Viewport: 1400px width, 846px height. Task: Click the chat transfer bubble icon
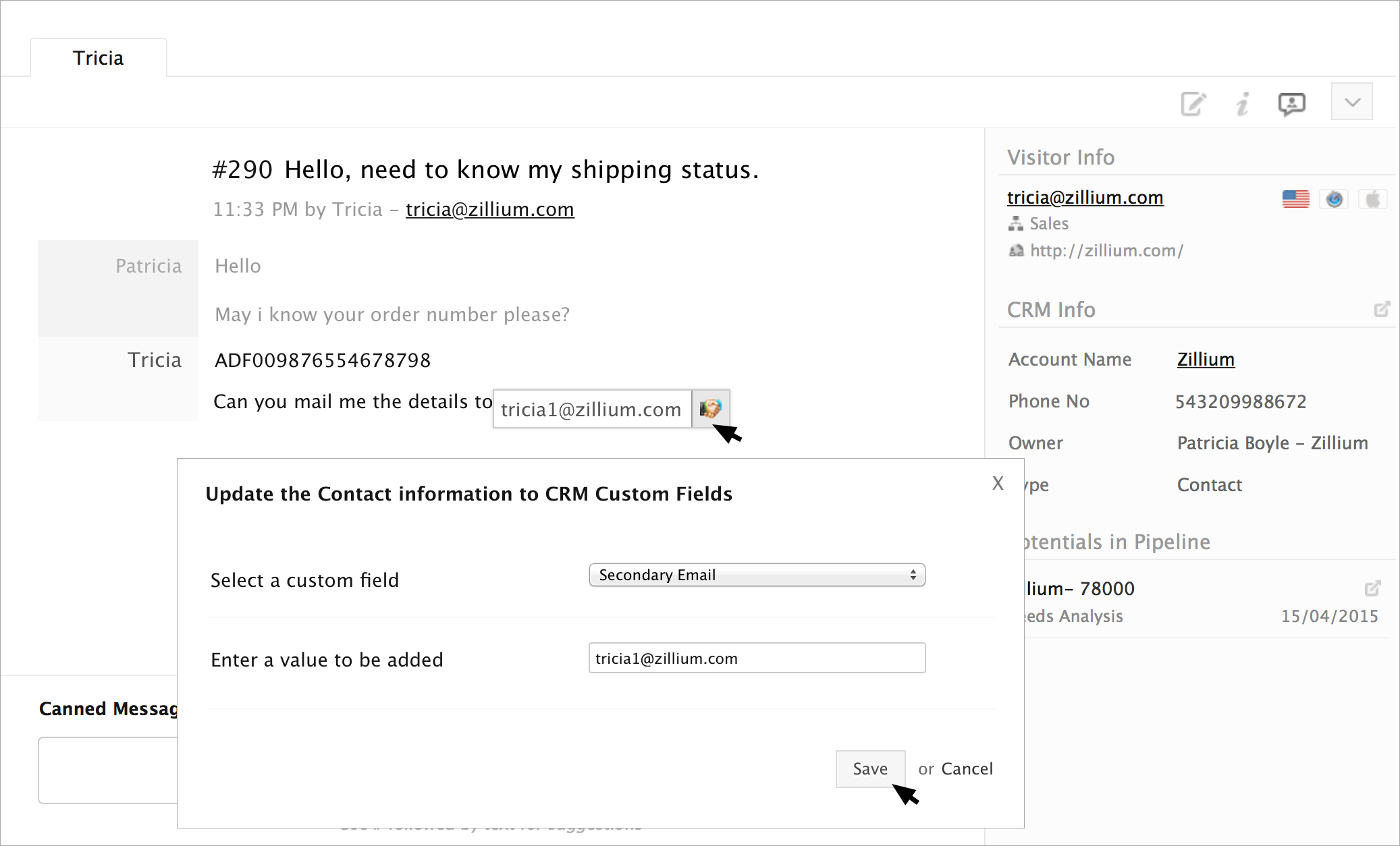click(1291, 104)
